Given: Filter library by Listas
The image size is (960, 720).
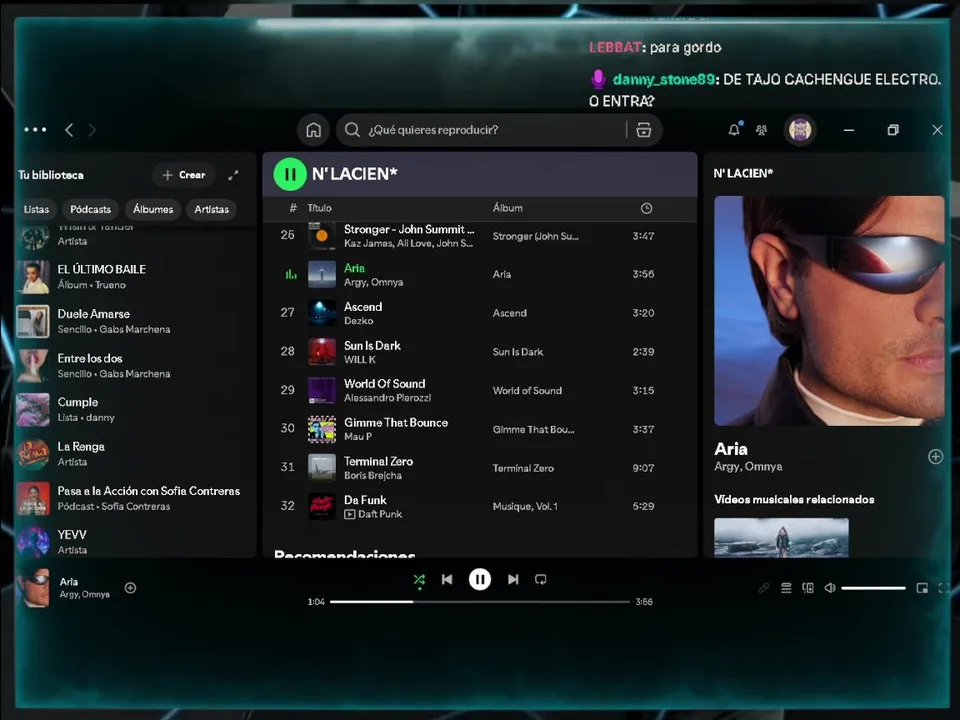Looking at the screenshot, I should 36,209.
